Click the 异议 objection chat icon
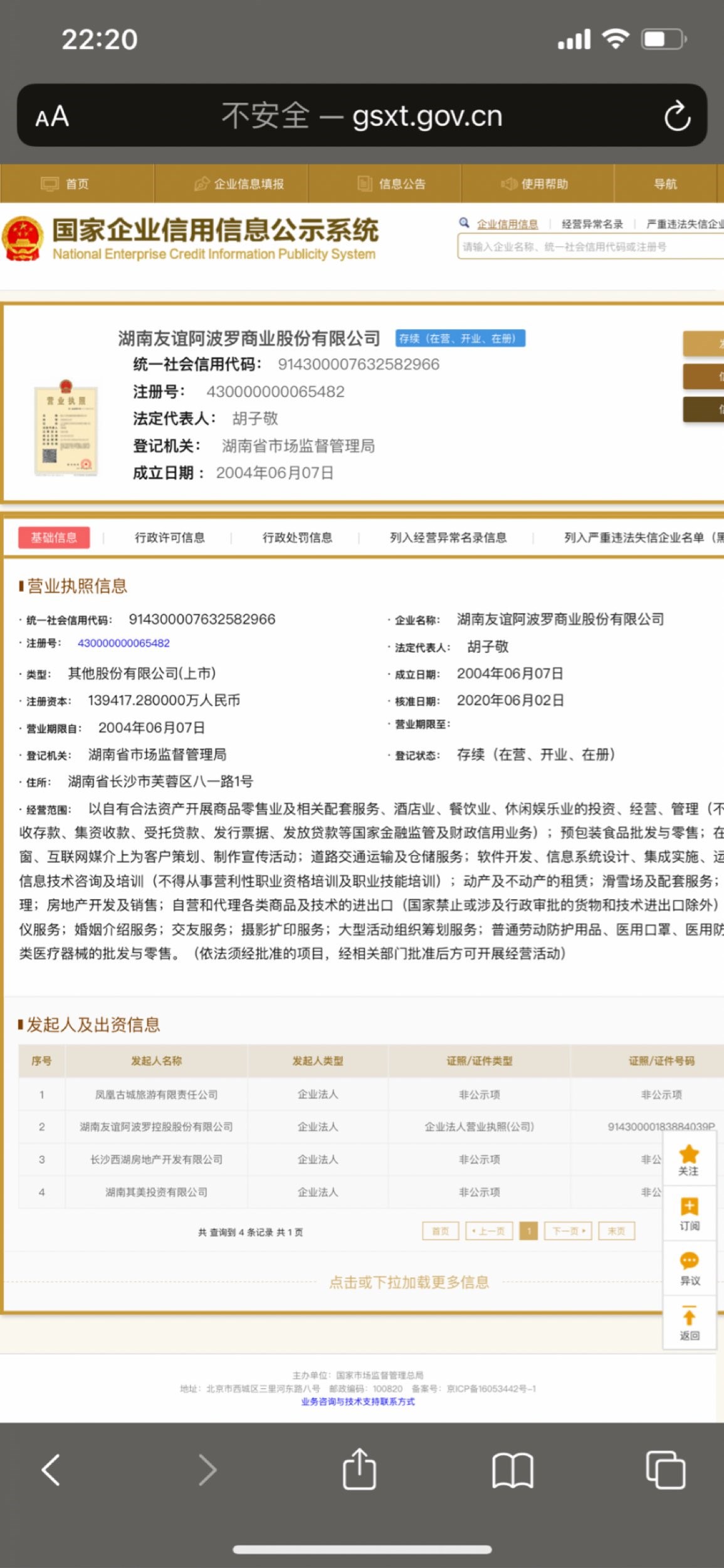 (x=689, y=1268)
